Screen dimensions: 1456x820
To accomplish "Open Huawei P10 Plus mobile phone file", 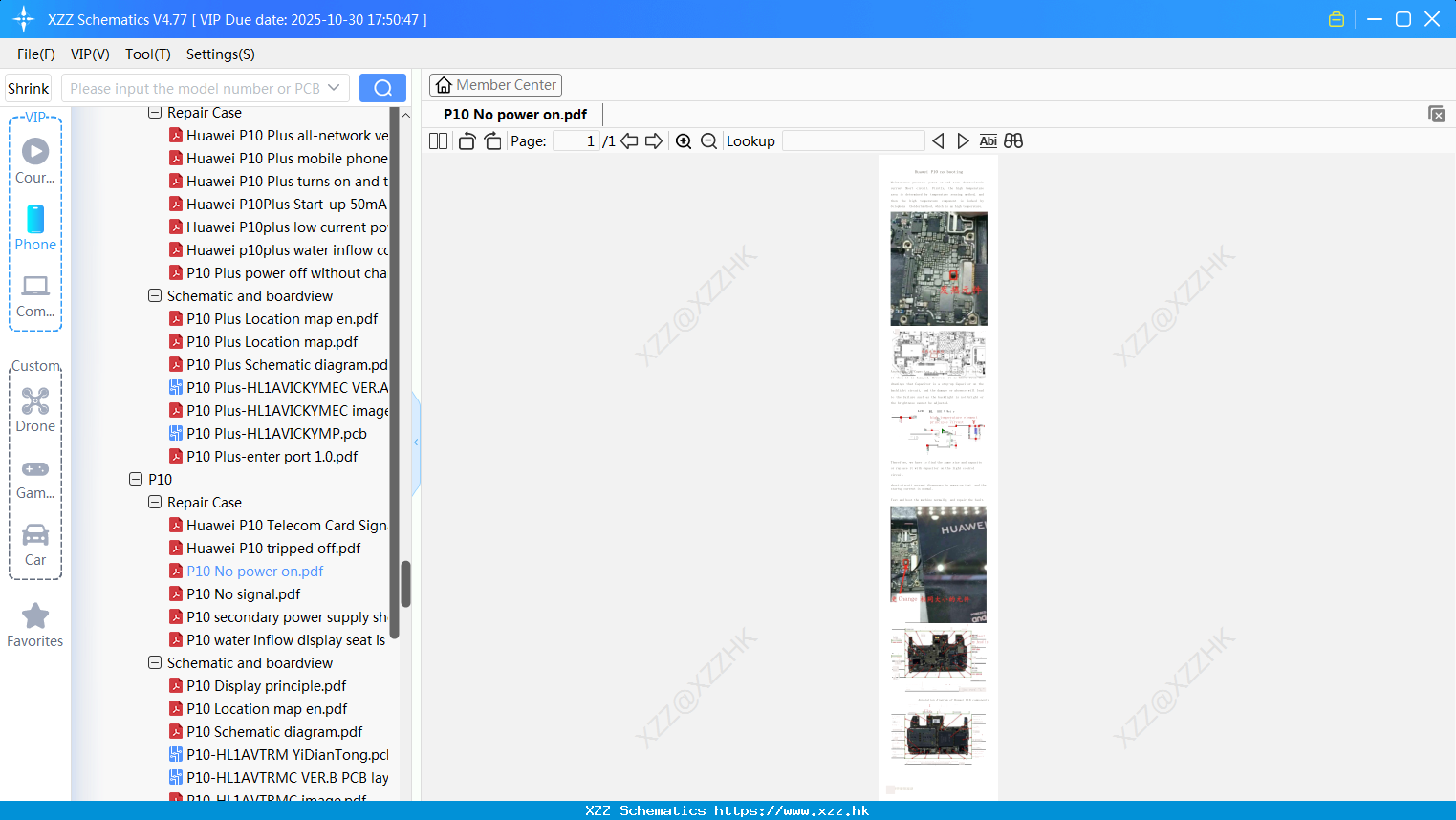I will click(x=278, y=159).
